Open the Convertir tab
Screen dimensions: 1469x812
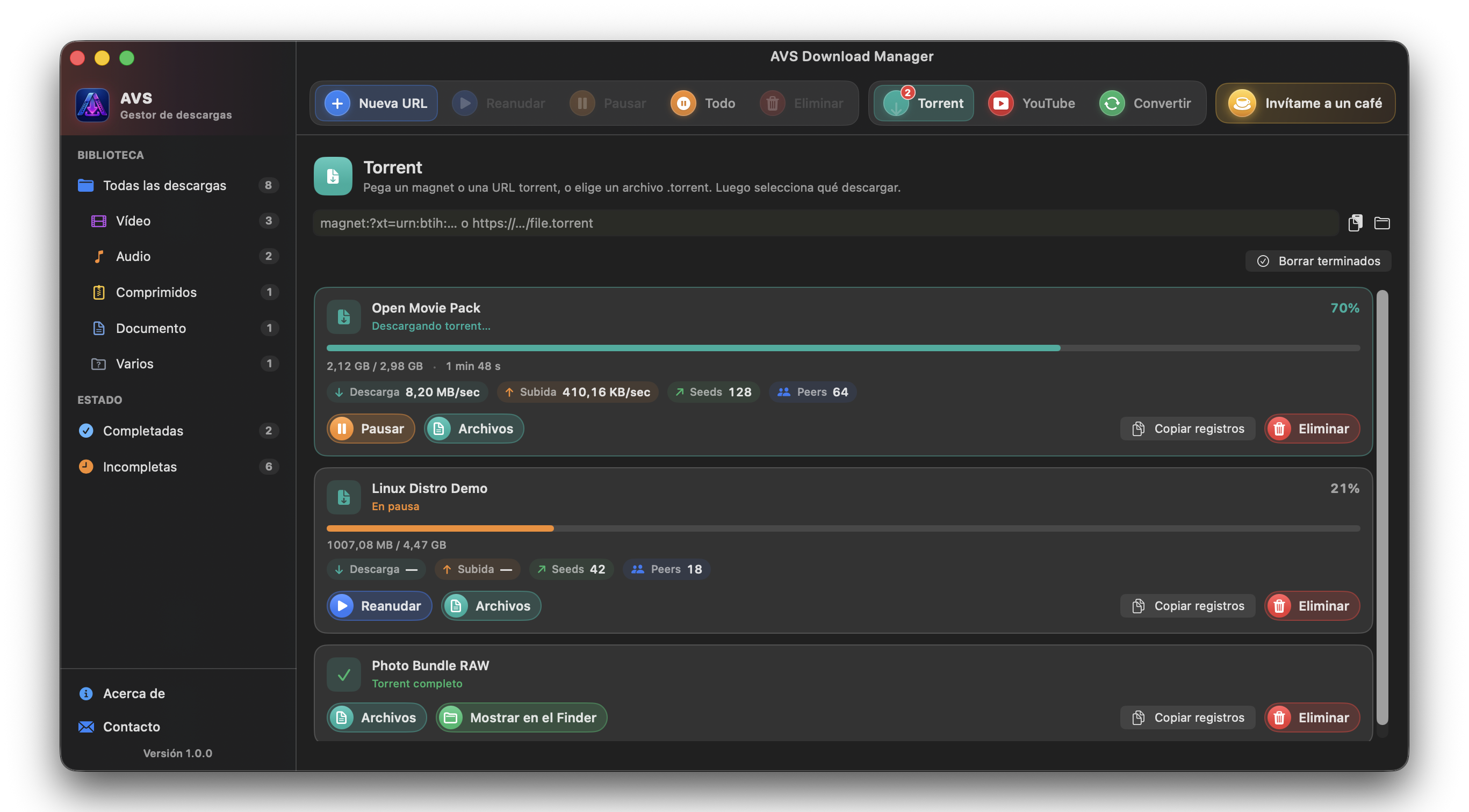pos(1146,103)
